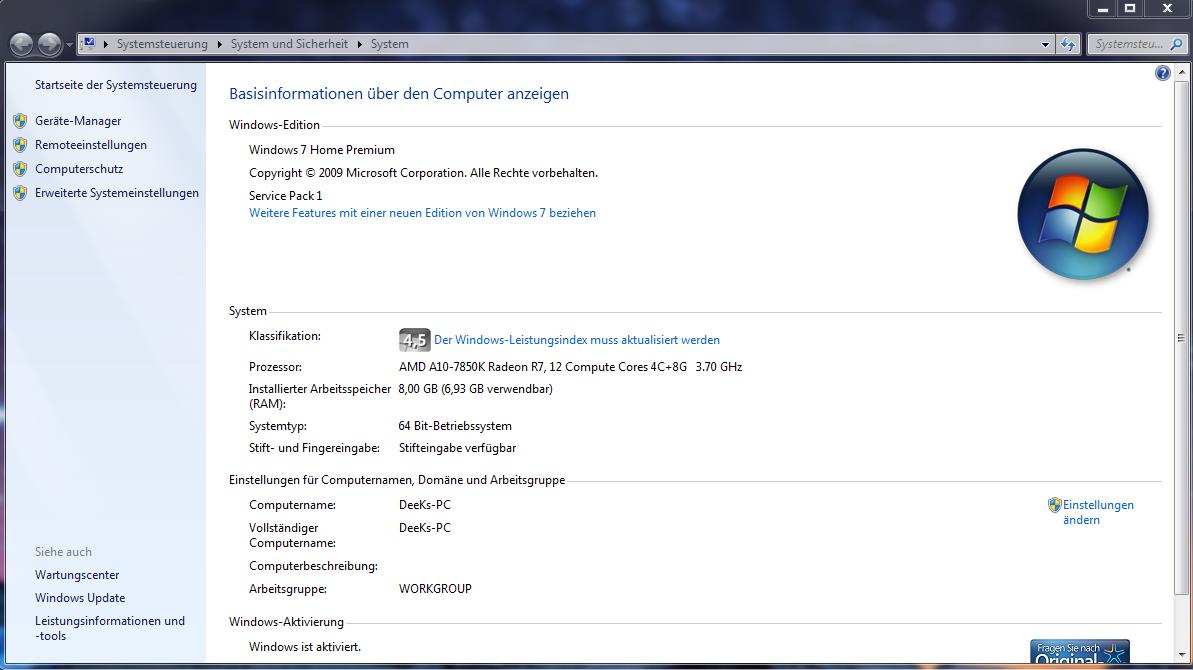Click the 4,5 Leistungsindex score badge

tap(415, 340)
